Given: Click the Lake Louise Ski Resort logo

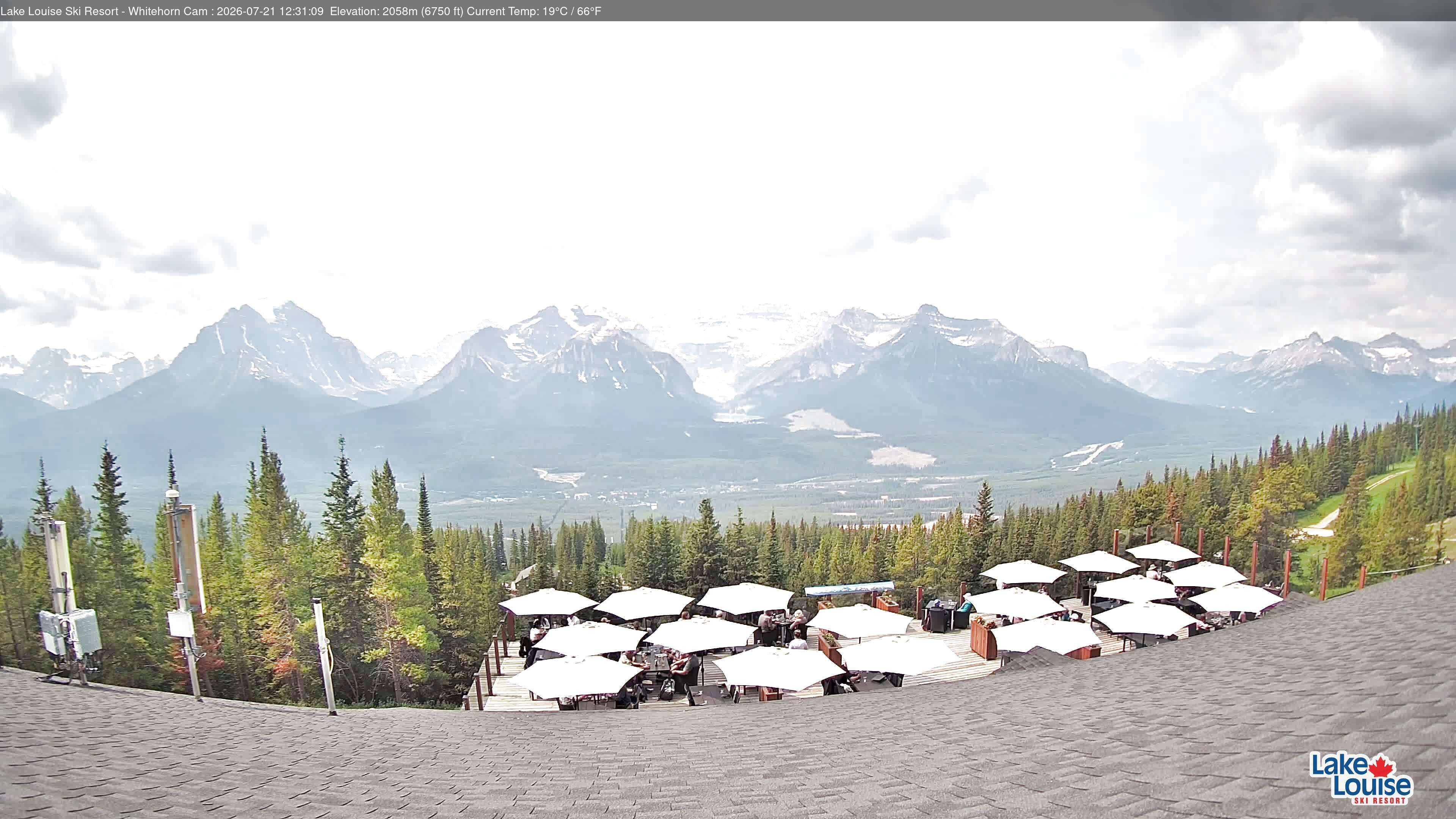Looking at the screenshot, I should (1361, 778).
